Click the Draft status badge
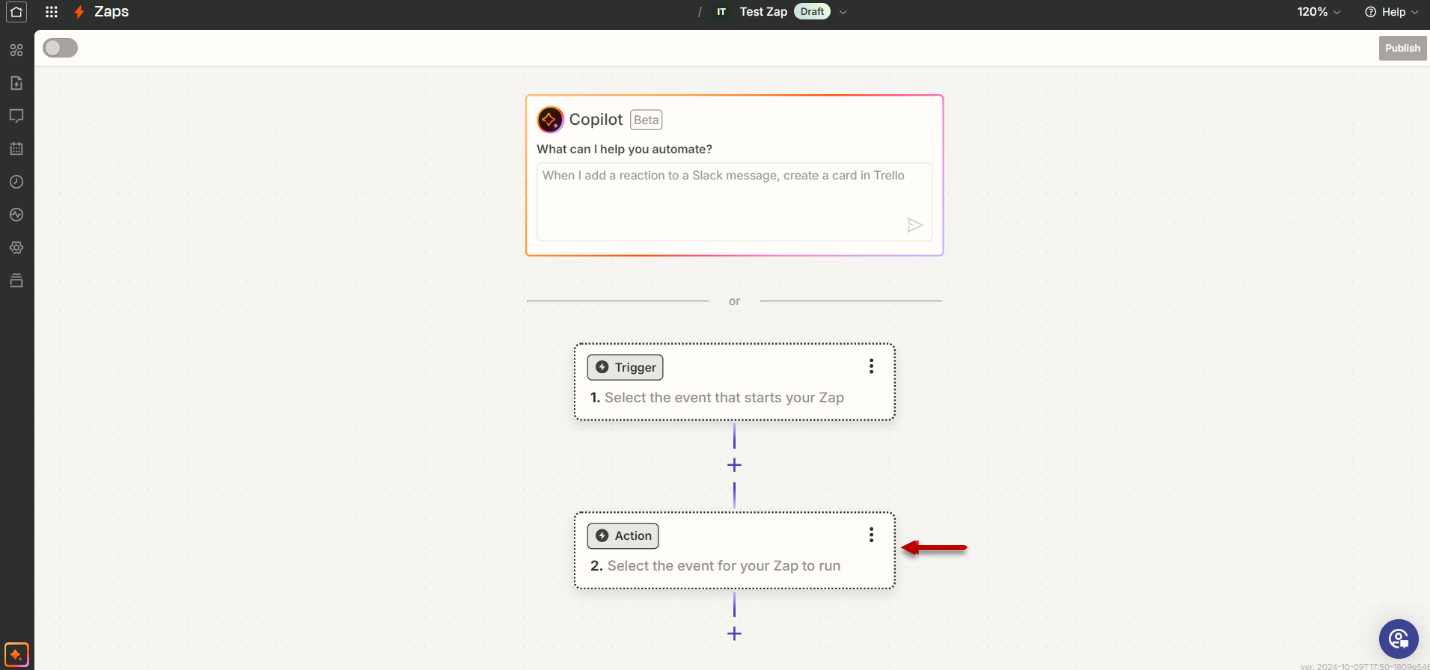Image resolution: width=1430 pixels, height=670 pixels. tap(812, 12)
